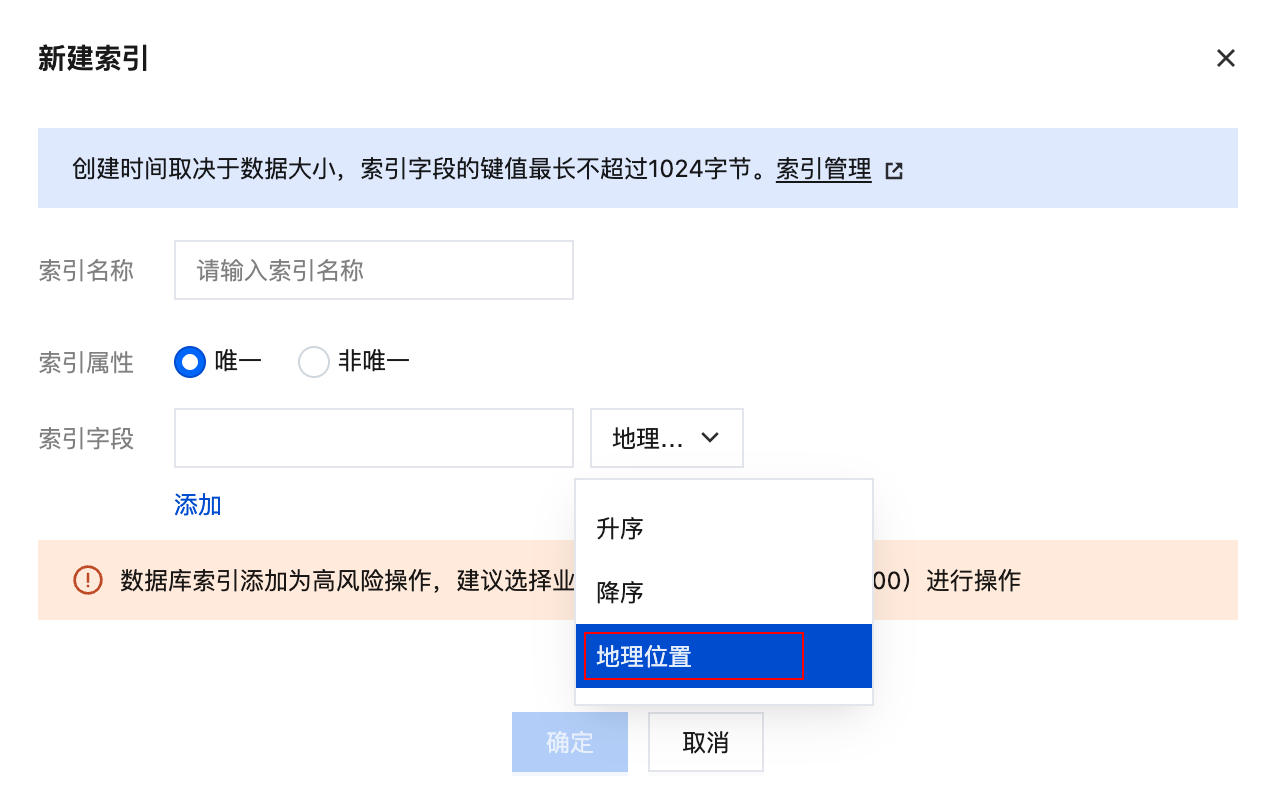1278x802 pixels.
Task: Click the external link icon beside 索引管理
Action: [894, 171]
